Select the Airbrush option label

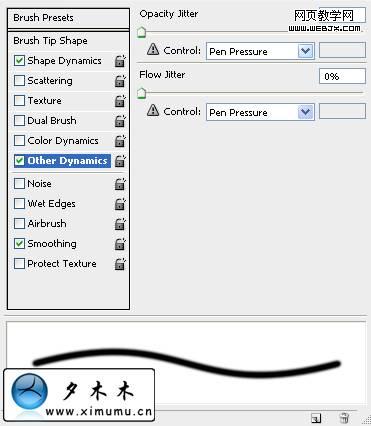click(47, 224)
